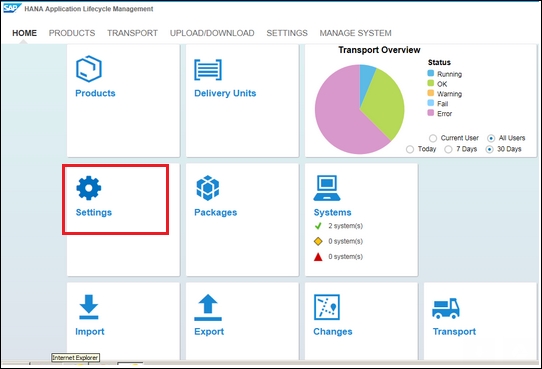Click the HANA Application Lifecycle Management title
The image size is (542, 369).
coord(89,9)
